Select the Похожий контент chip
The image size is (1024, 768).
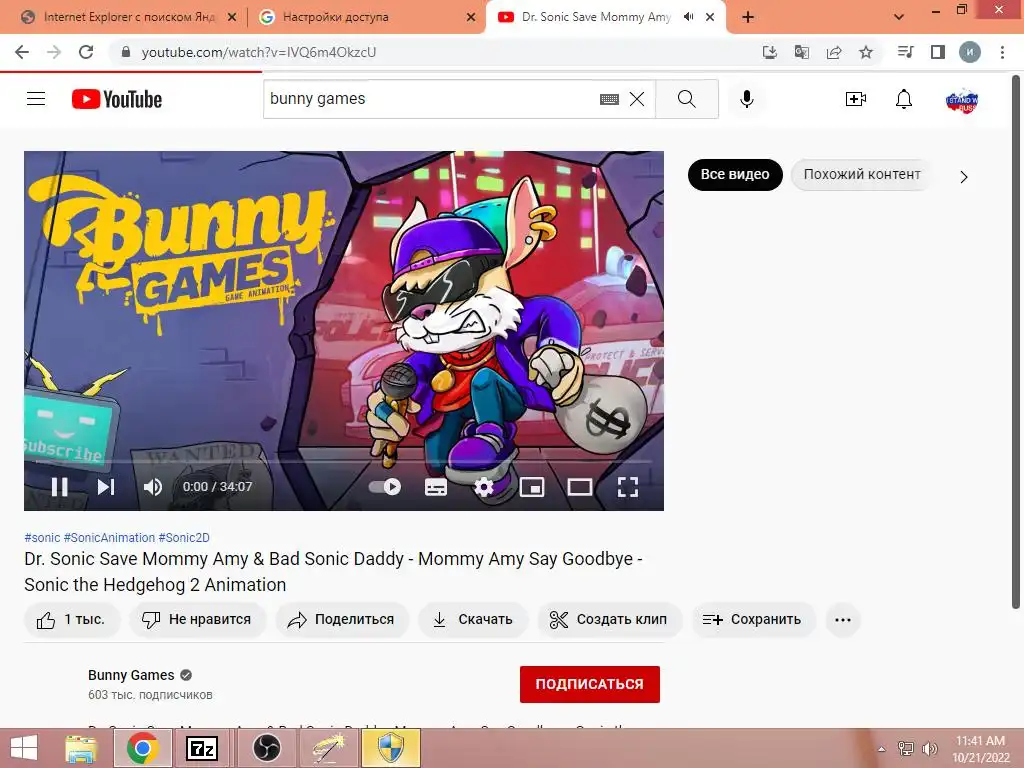pyautogui.click(x=862, y=174)
